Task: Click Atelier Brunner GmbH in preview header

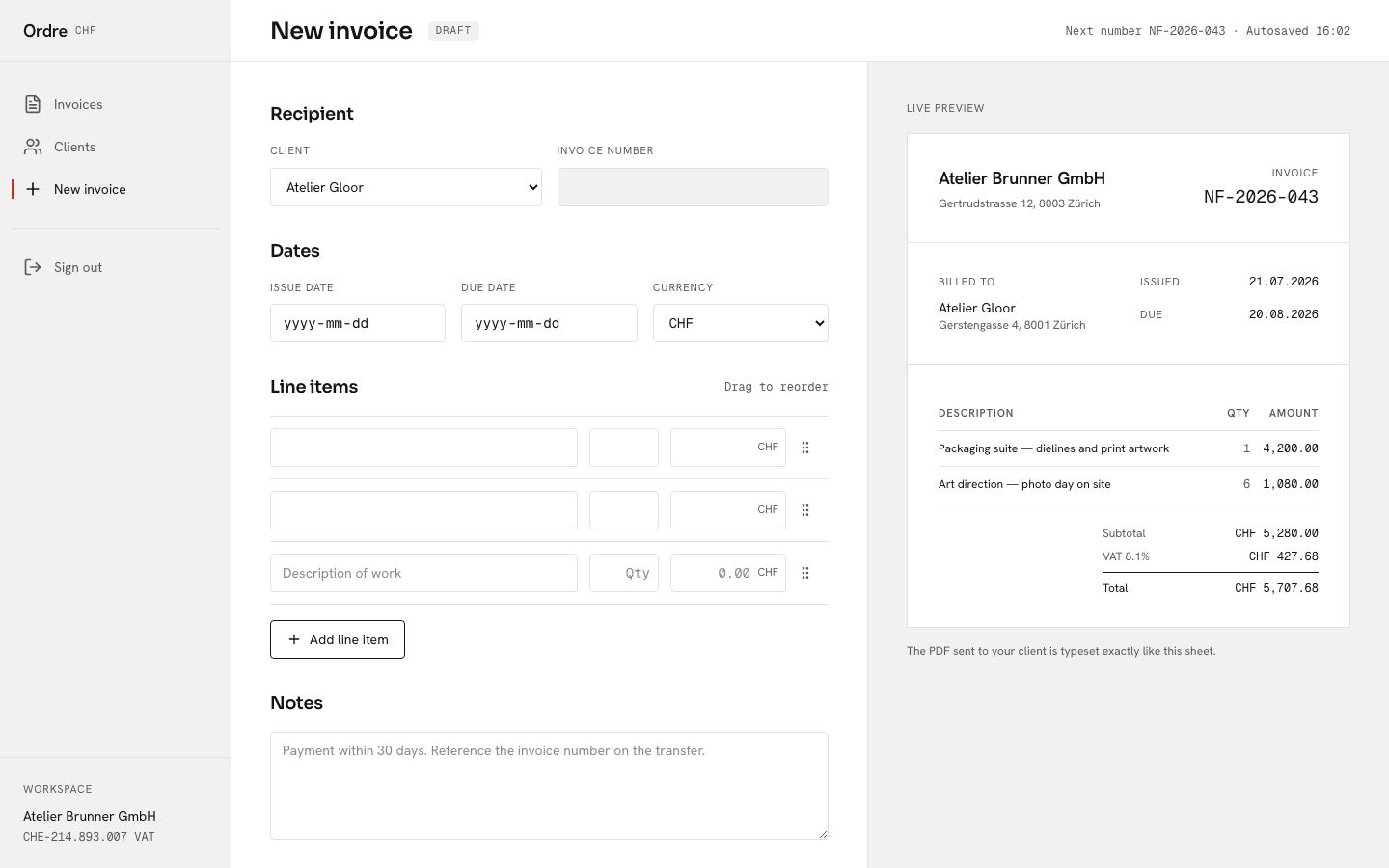Action: (x=1021, y=178)
